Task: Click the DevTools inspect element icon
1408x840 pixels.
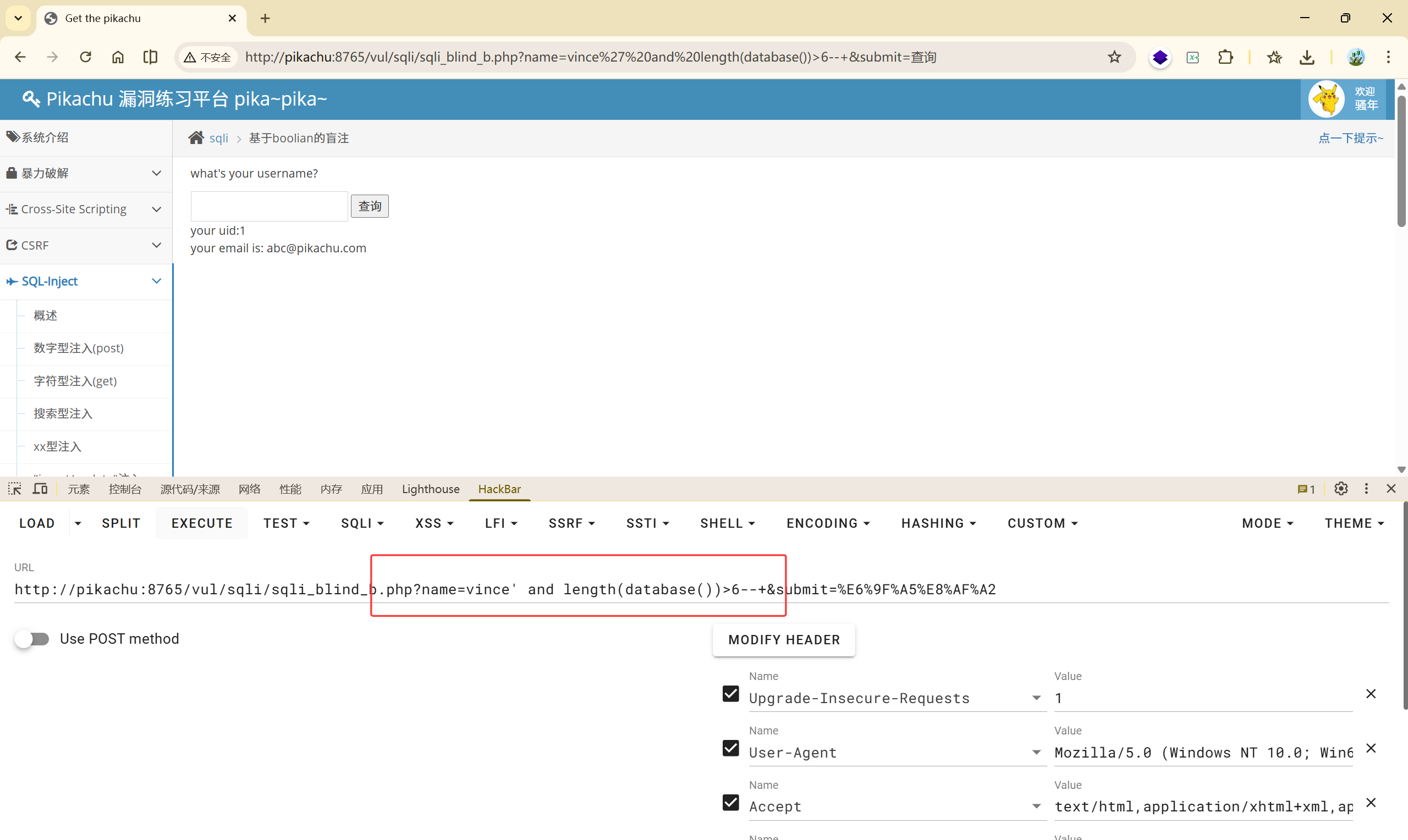Action: tap(15, 489)
